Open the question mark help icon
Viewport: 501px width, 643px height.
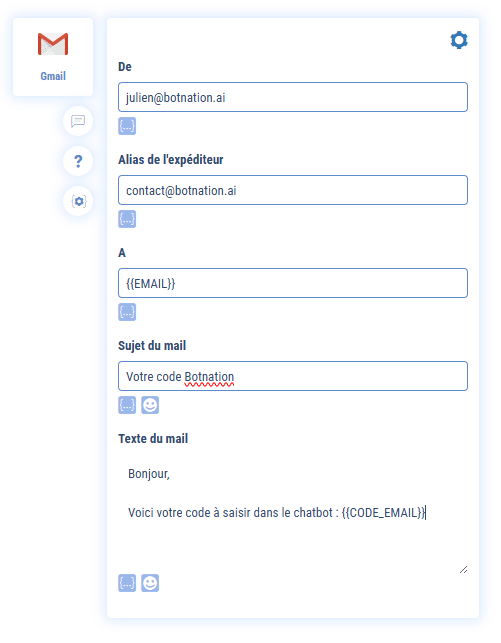[x=78, y=161]
